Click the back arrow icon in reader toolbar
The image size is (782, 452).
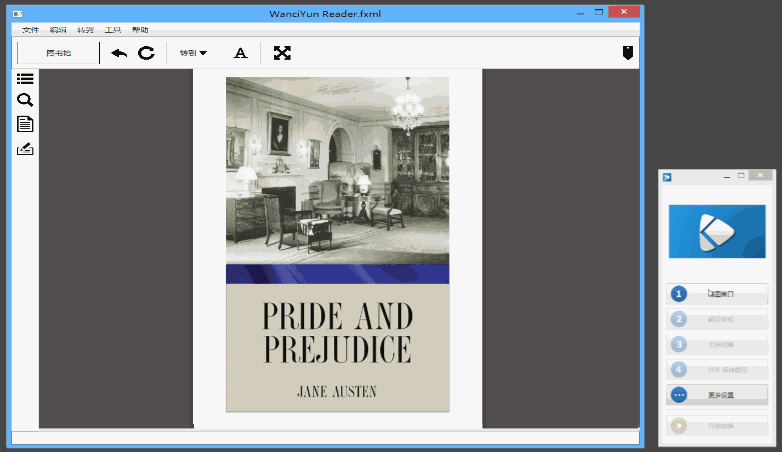pyautogui.click(x=119, y=53)
